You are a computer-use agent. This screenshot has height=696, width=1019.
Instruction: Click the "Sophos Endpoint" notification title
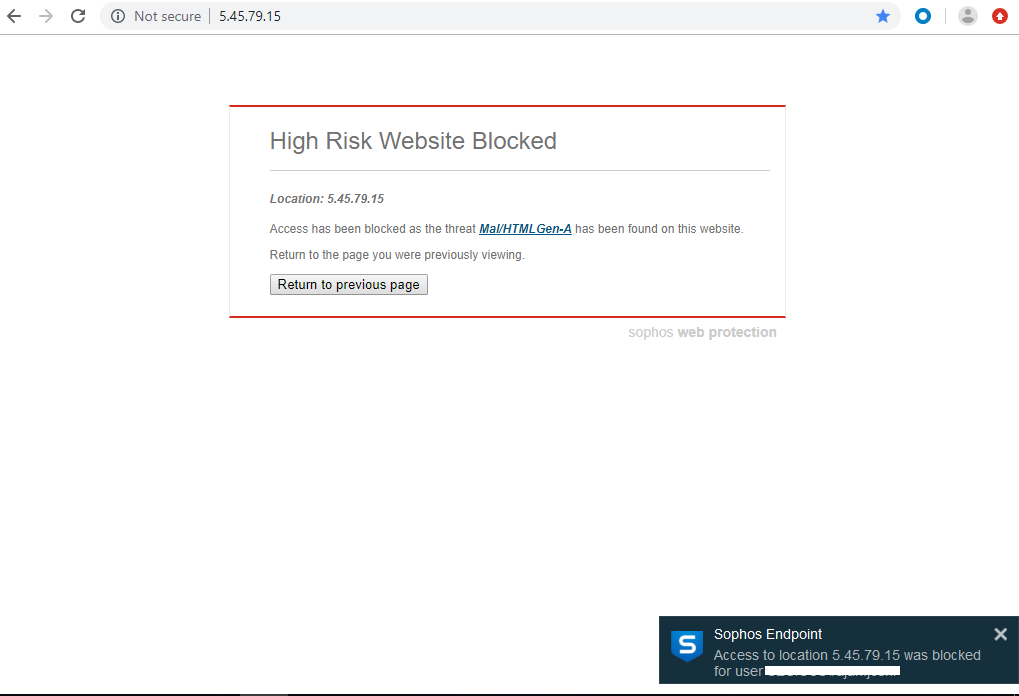[x=768, y=634]
